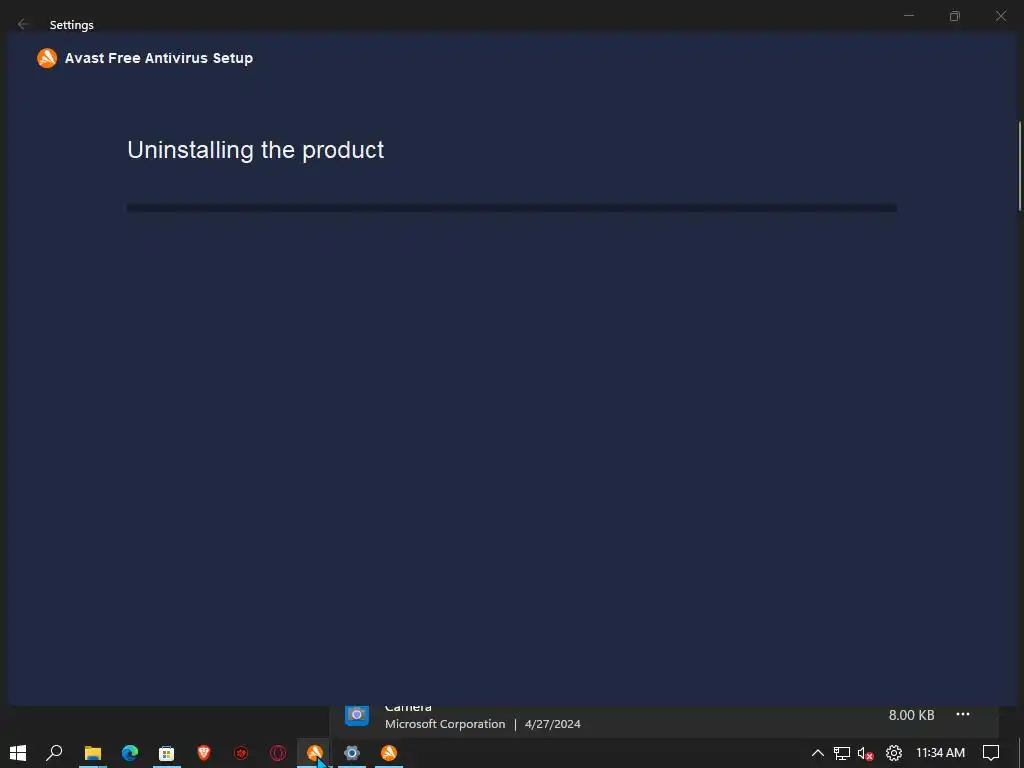The height and width of the screenshot is (768, 1024).
Task: Open the red hexagon app on the taskbar
Action: coord(241,753)
